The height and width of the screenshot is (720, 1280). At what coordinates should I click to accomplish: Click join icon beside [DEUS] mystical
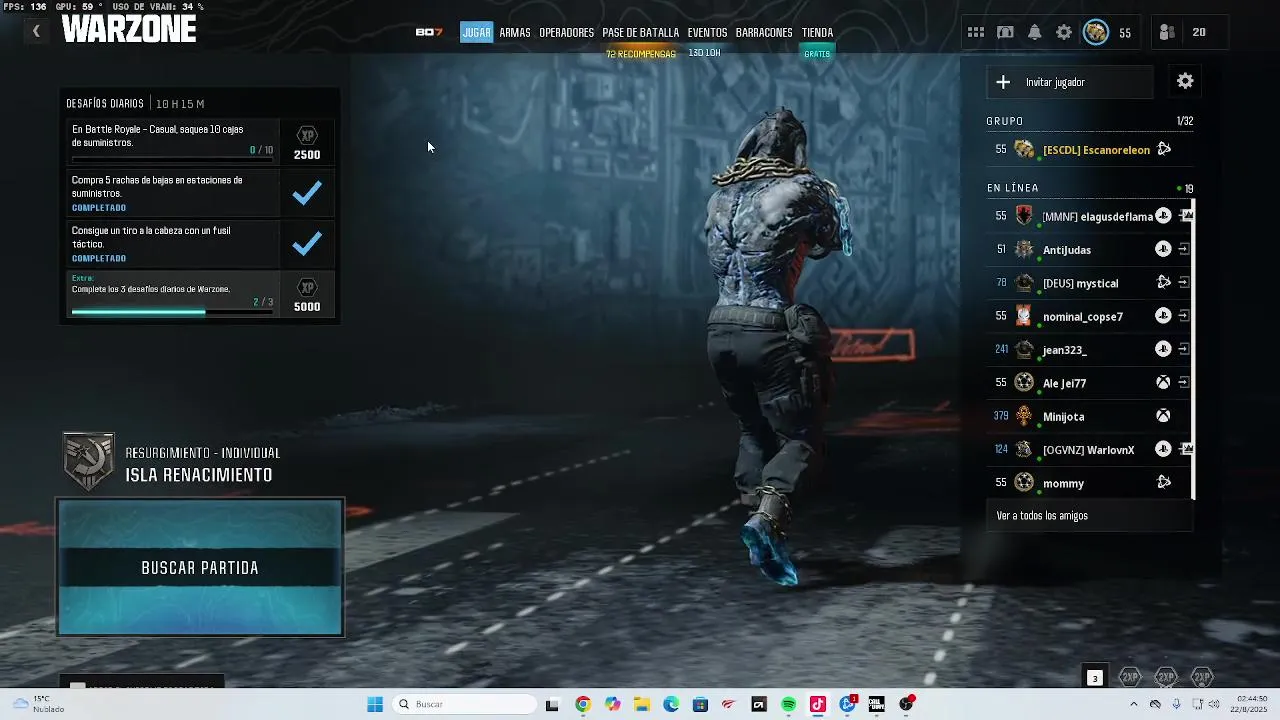(1184, 283)
